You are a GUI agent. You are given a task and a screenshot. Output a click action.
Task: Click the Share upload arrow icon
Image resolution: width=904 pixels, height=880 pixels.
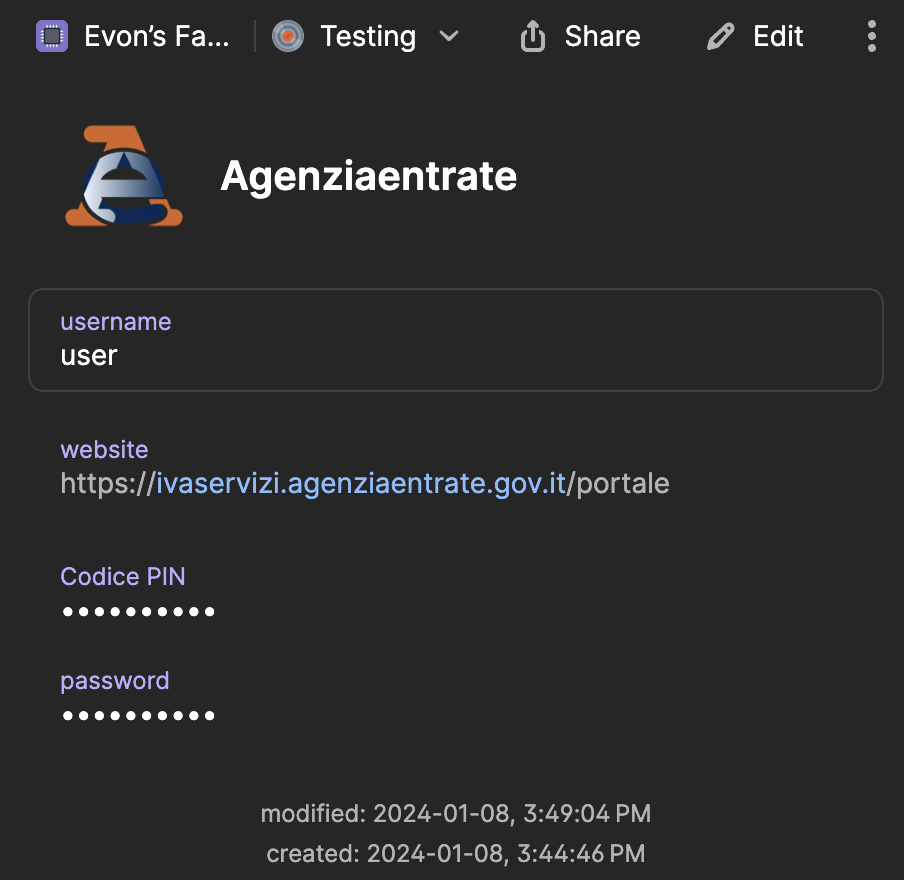533,37
